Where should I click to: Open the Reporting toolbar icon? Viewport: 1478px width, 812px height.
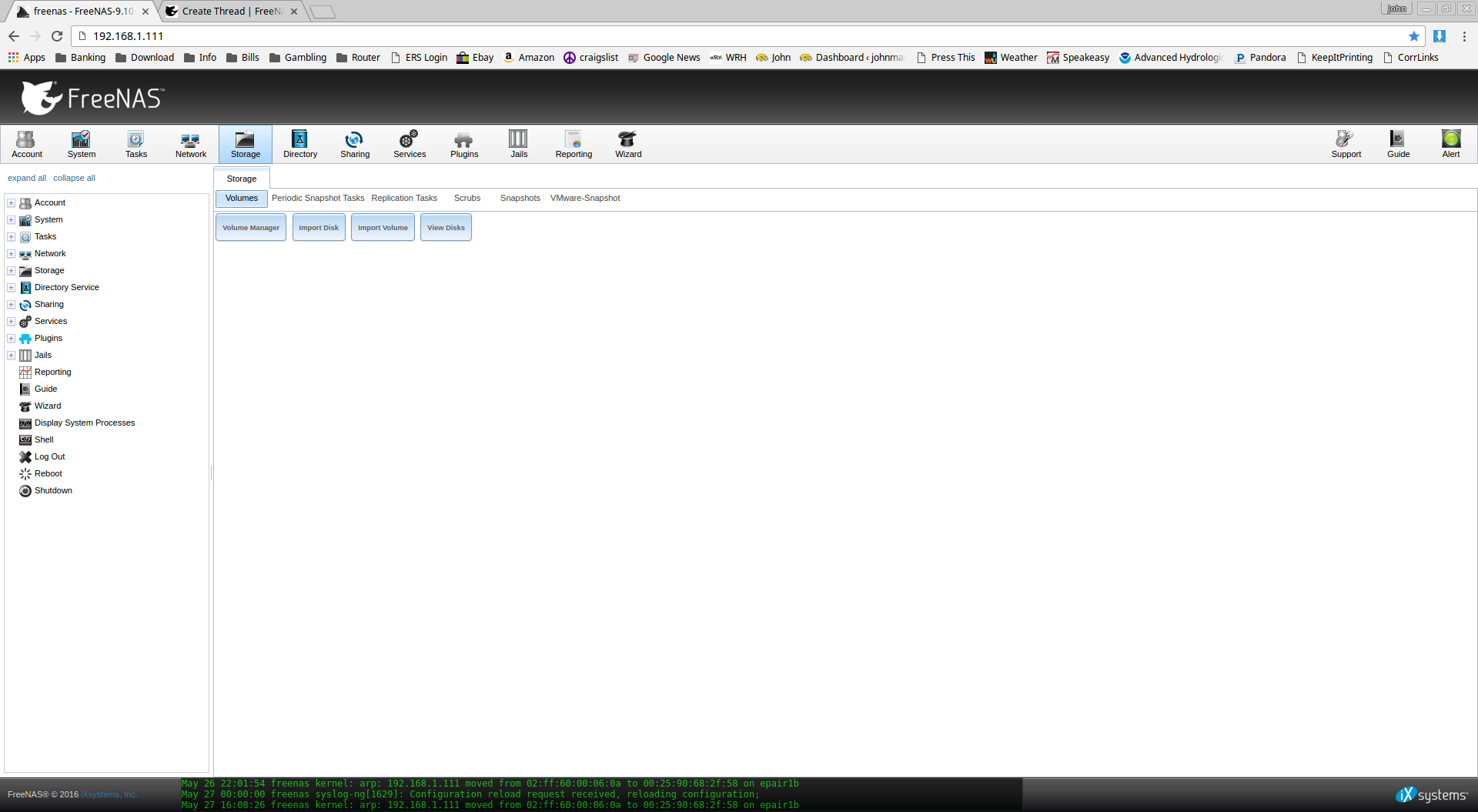click(573, 144)
